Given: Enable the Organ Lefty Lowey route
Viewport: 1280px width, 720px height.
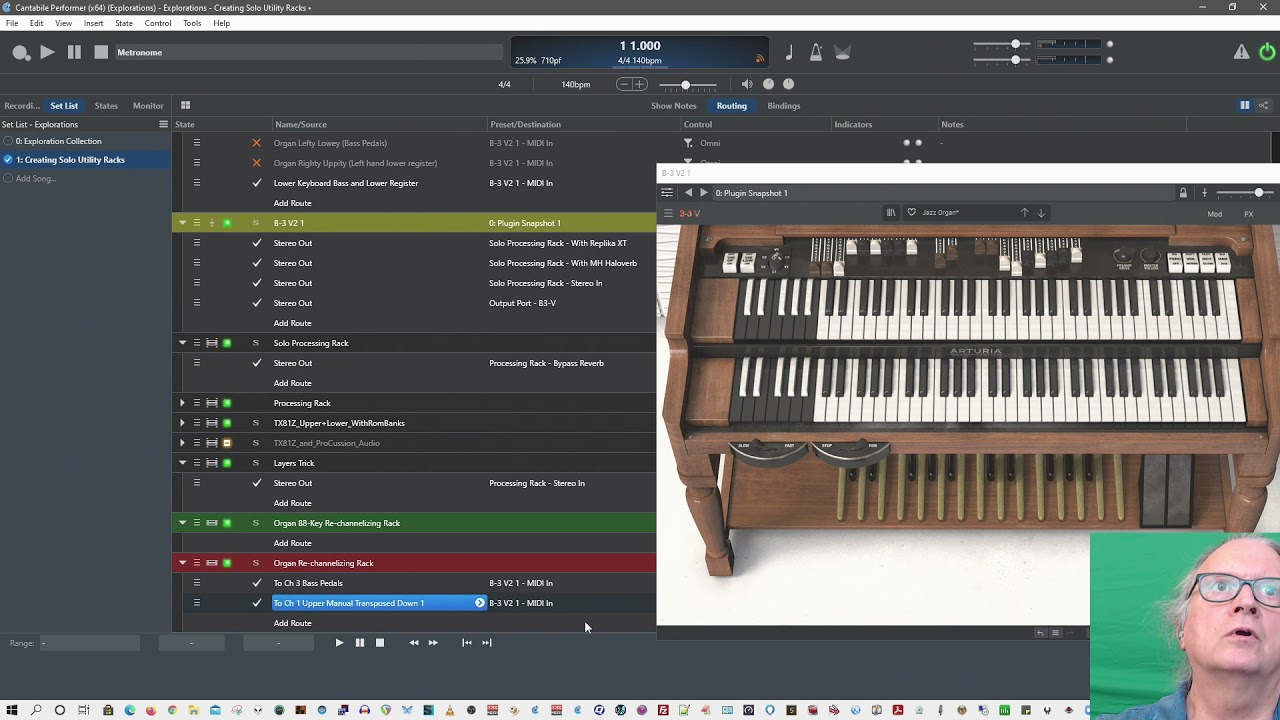Looking at the screenshot, I should pyautogui.click(x=256, y=143).
